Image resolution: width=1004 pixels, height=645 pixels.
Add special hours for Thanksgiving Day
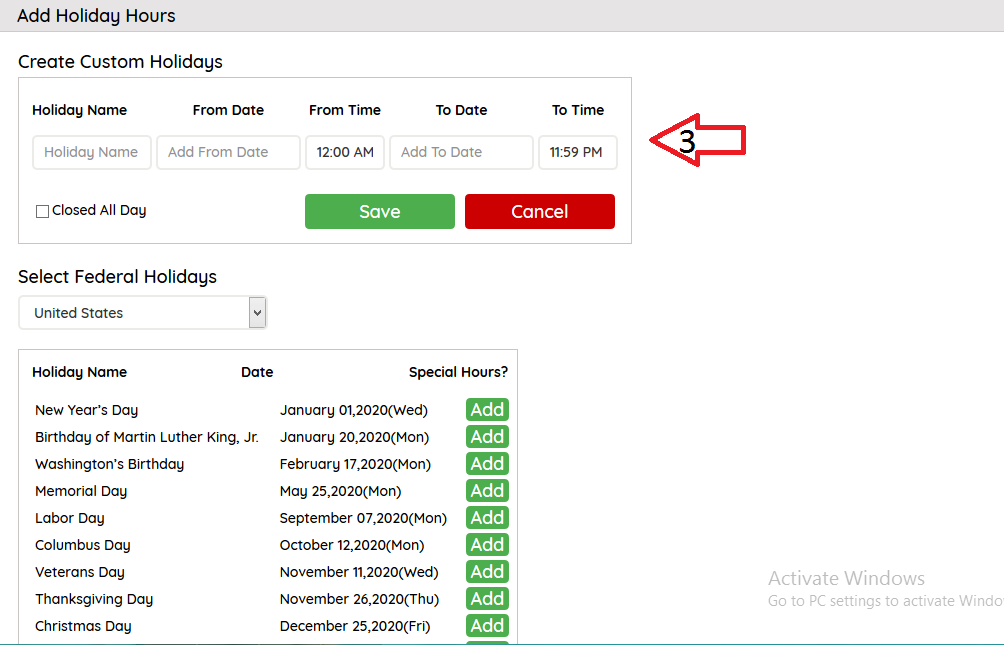(x=487, y=599)
